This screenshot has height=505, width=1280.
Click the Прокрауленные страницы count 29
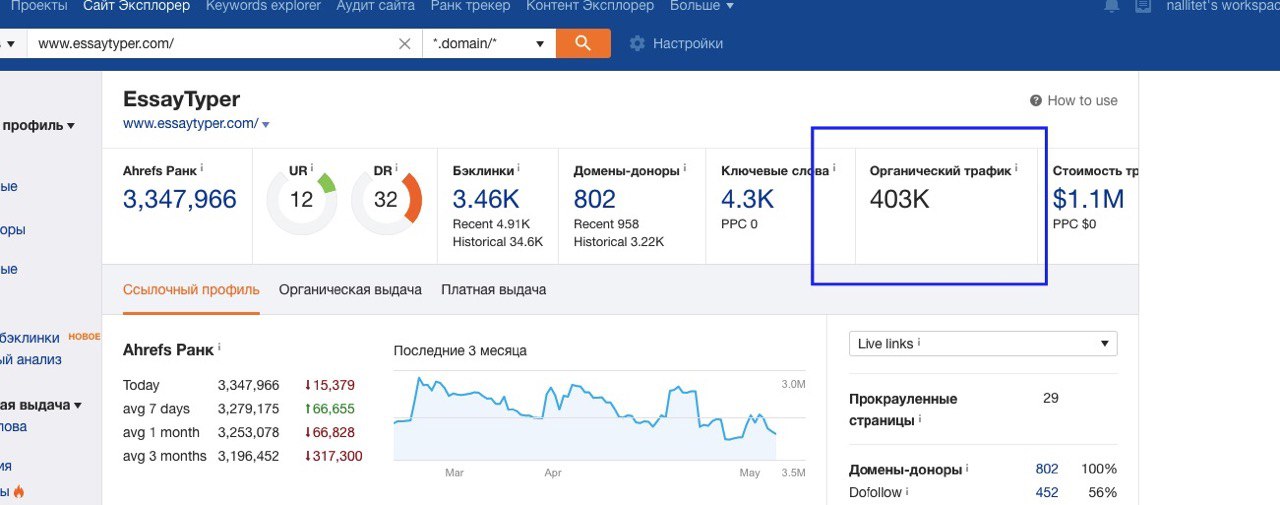[1050, 398]
